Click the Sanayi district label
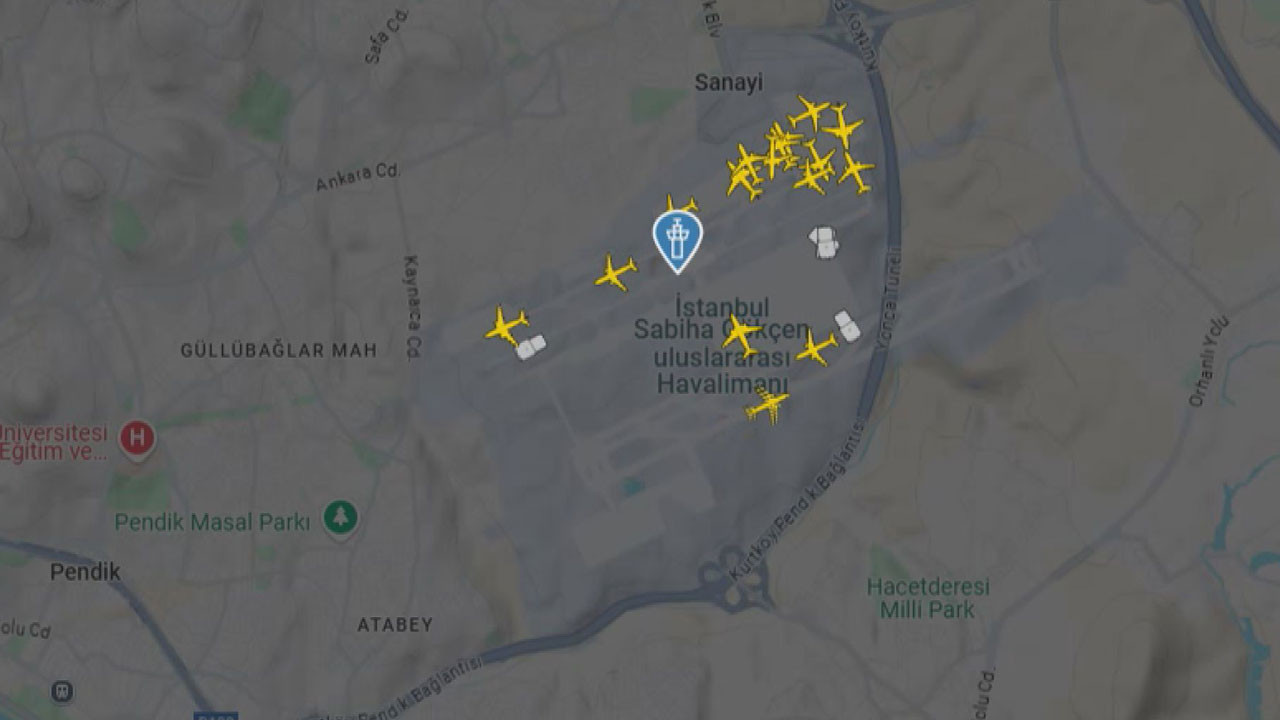The width and height of the screenshot is (1280, 720). (729, 83)
